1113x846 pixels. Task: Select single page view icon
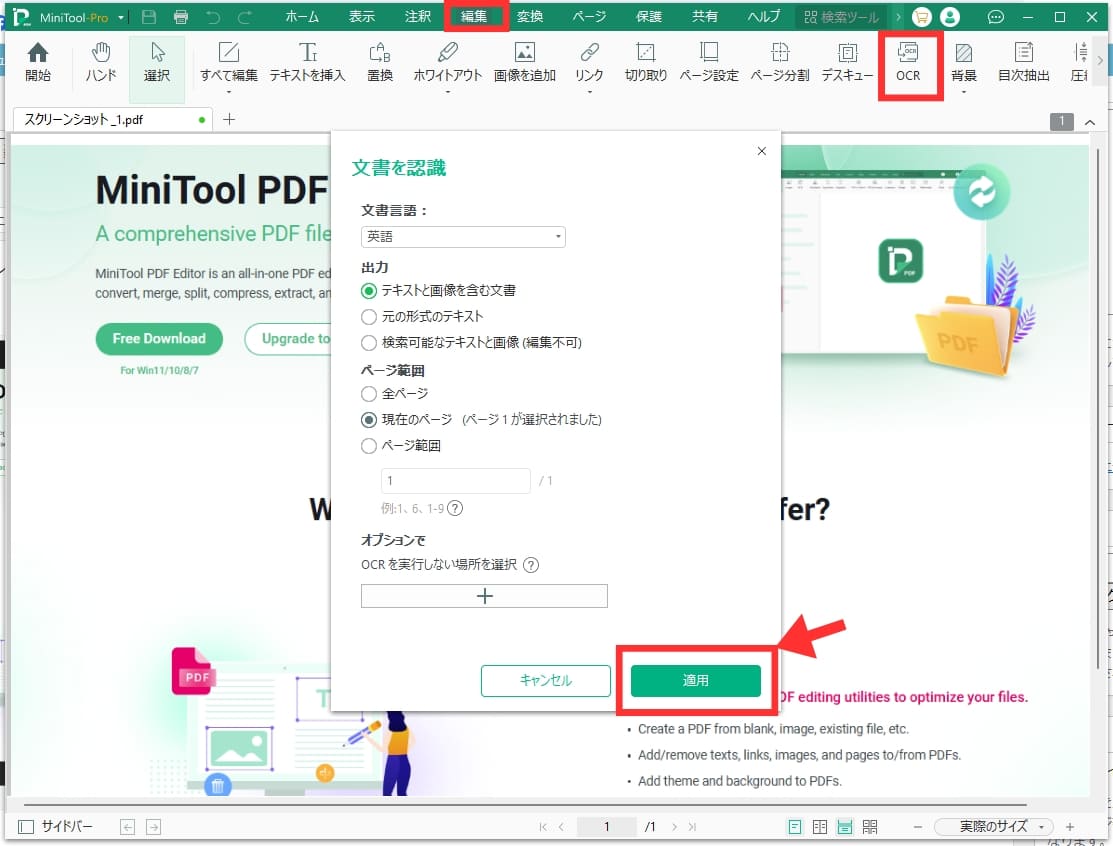pos(795,826)
